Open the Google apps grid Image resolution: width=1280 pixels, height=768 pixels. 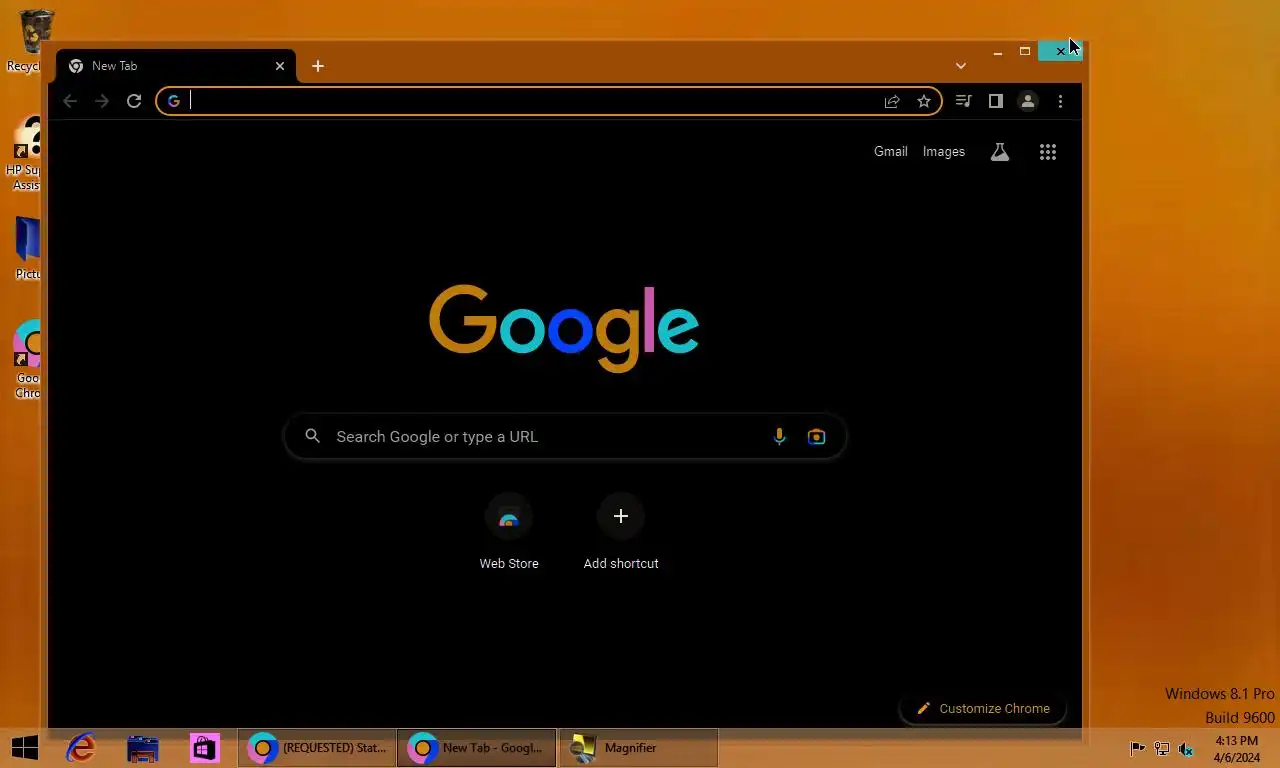pyautogui.click(x=1048, y=152)
